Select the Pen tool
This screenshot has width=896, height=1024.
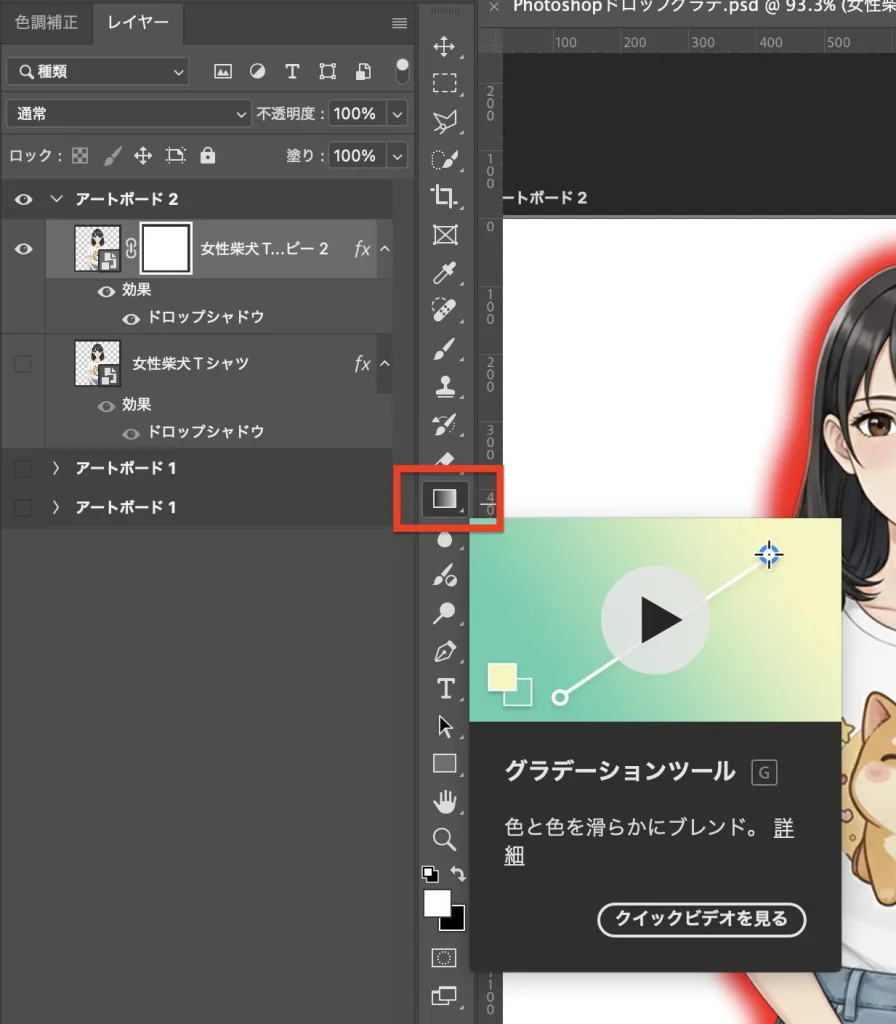pos(444,652)
